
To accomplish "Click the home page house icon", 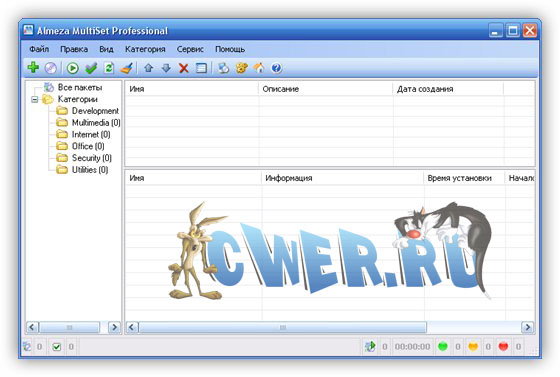I will tap(259, 68).
